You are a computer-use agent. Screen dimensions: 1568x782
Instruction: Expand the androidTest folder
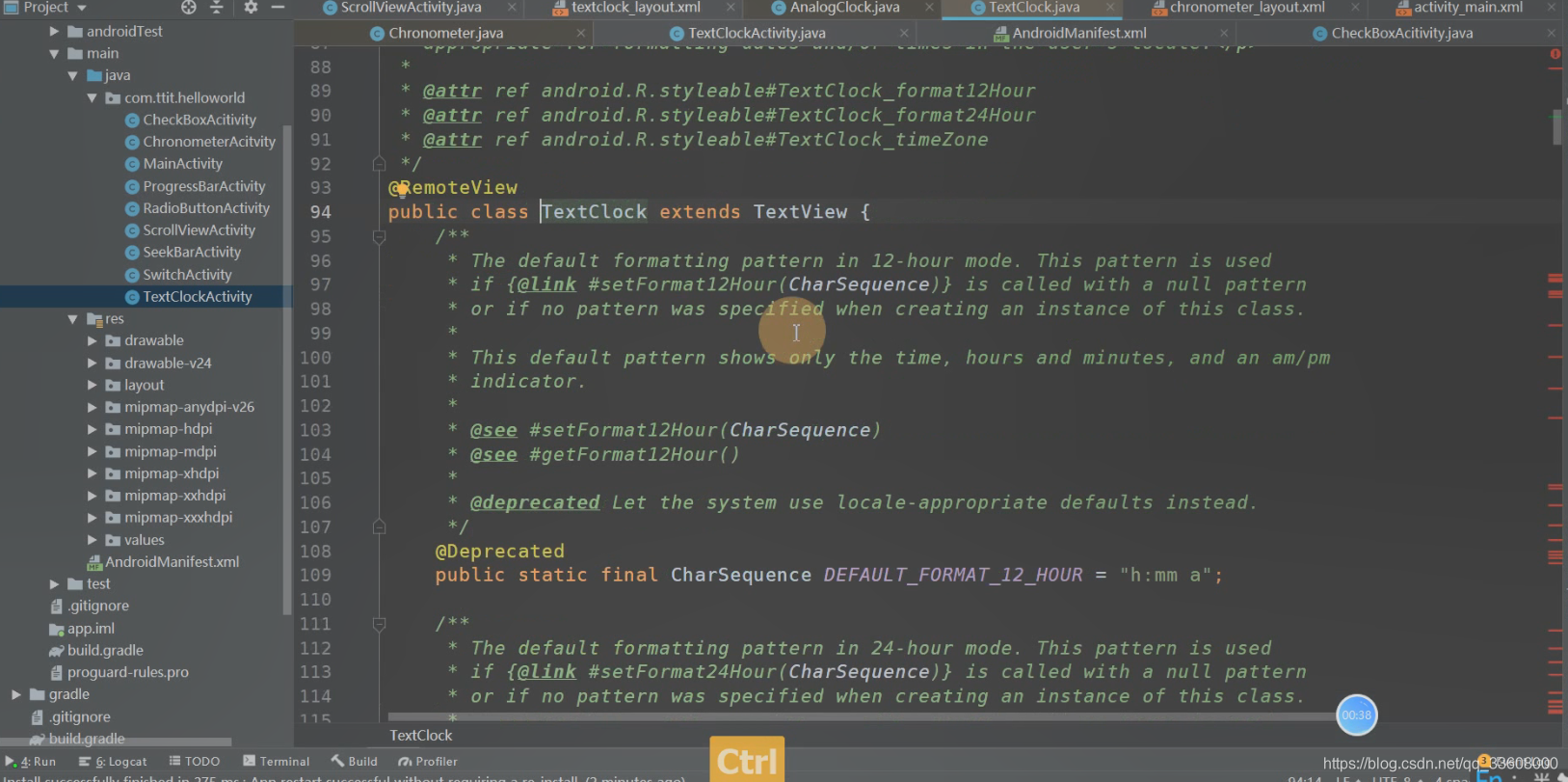coord(54,32)
